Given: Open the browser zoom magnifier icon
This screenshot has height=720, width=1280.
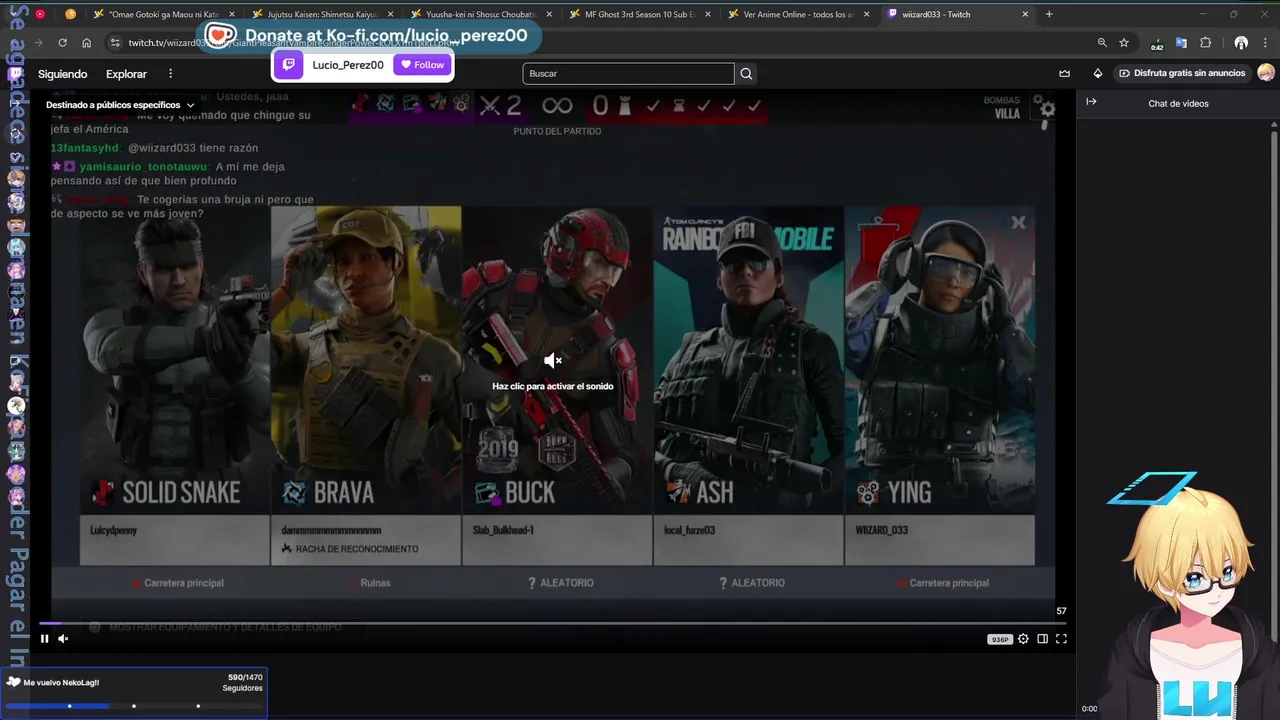Looking at the screenshot, I should click(x=1102, y=43).
